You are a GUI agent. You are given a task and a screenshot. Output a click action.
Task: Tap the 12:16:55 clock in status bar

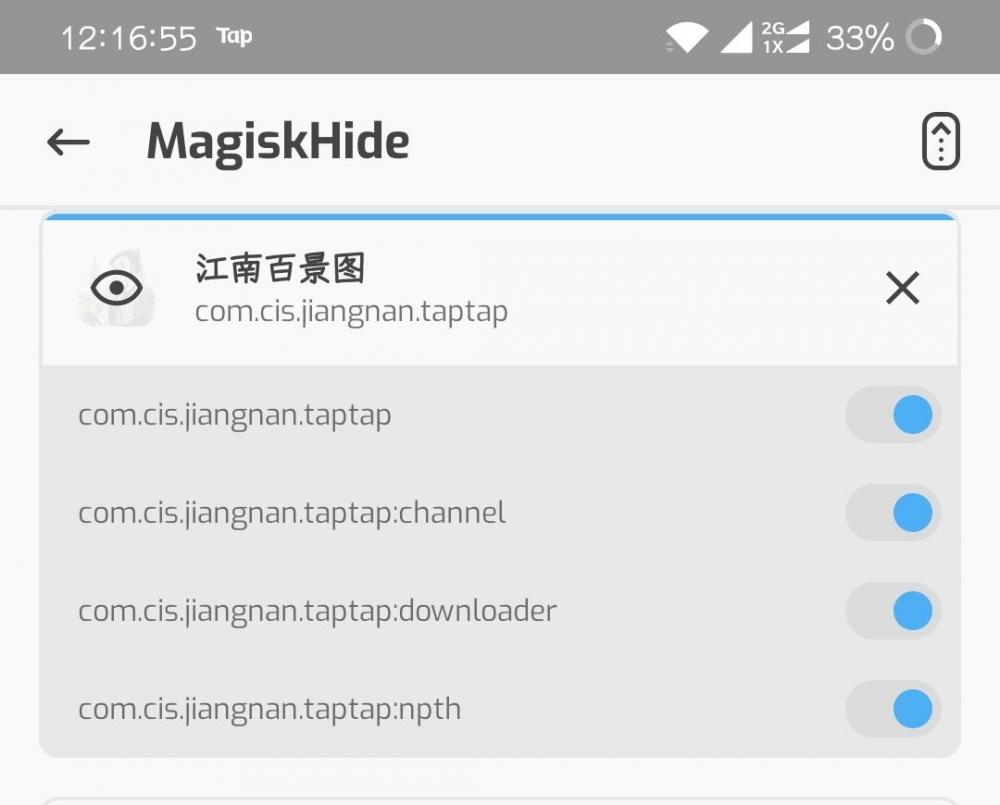coord(129,38)
